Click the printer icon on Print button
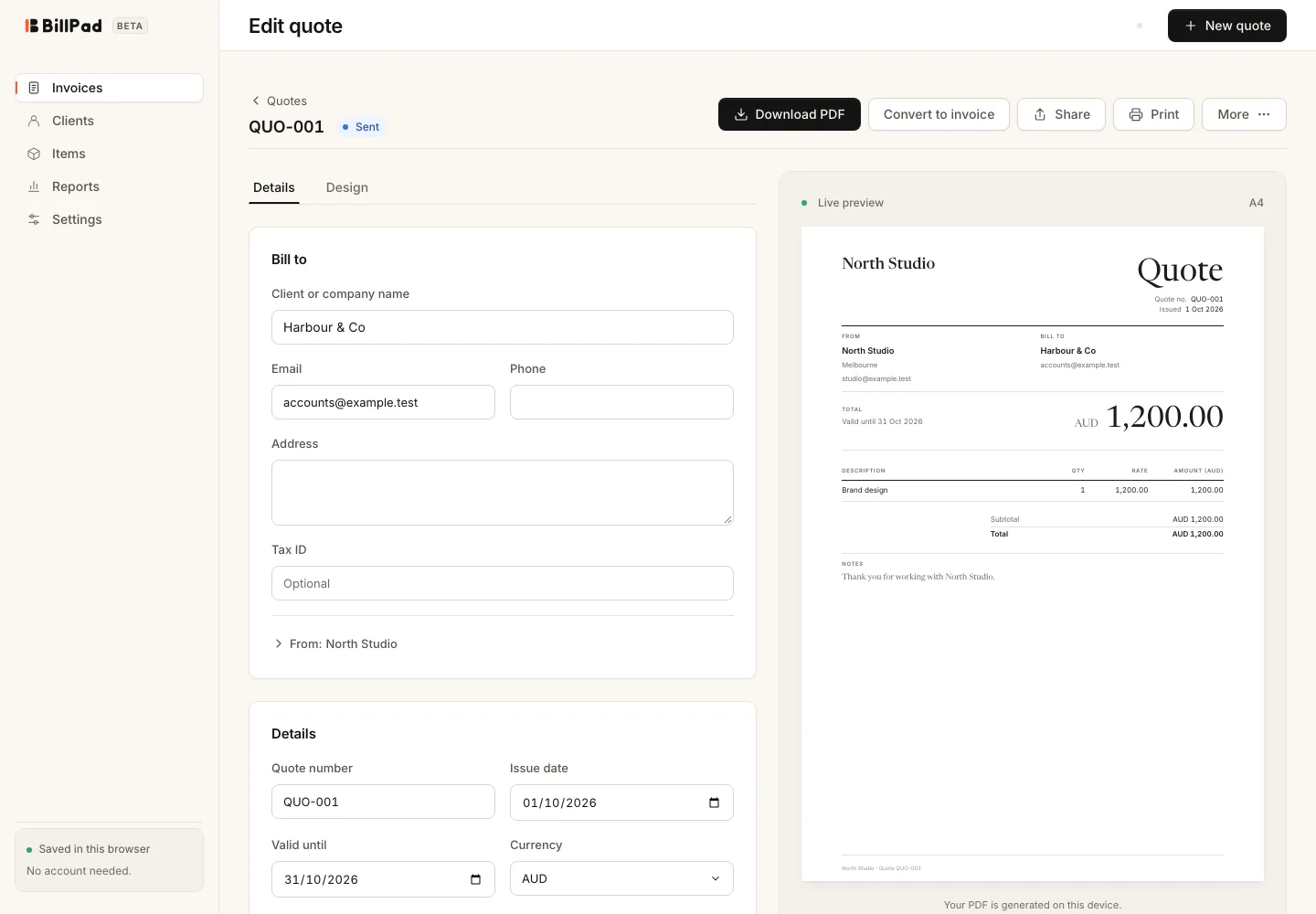The height and width of the screenshot is (914, 1316). pyautogui.click(x=1136, y=114)
